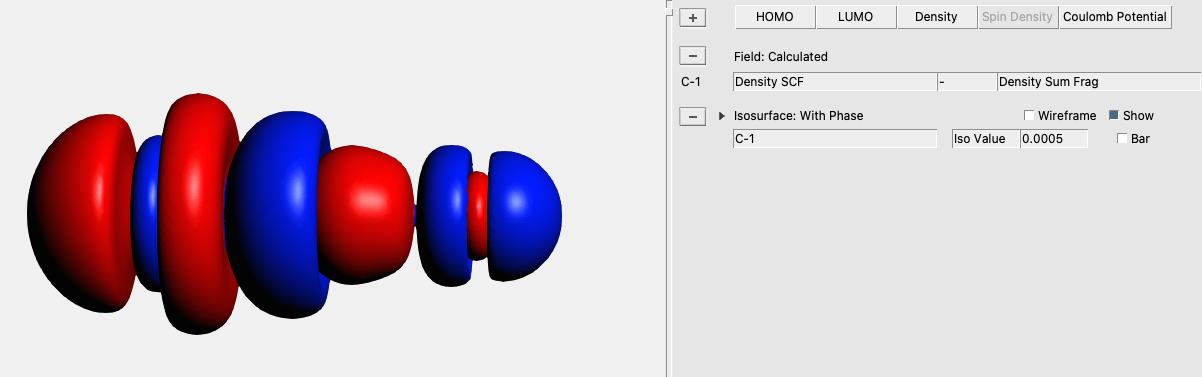
Task: Click the Iso Value input 0.0005
Action: pos(1053,139)
